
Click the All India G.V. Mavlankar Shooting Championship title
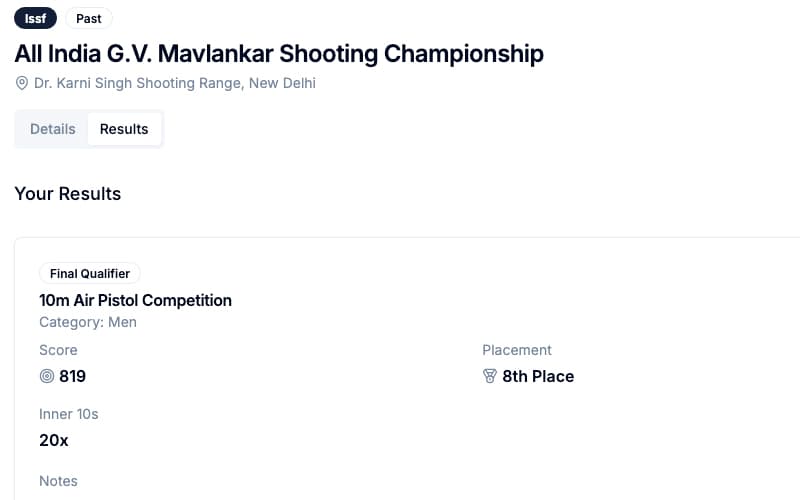(x=279, y=54)
